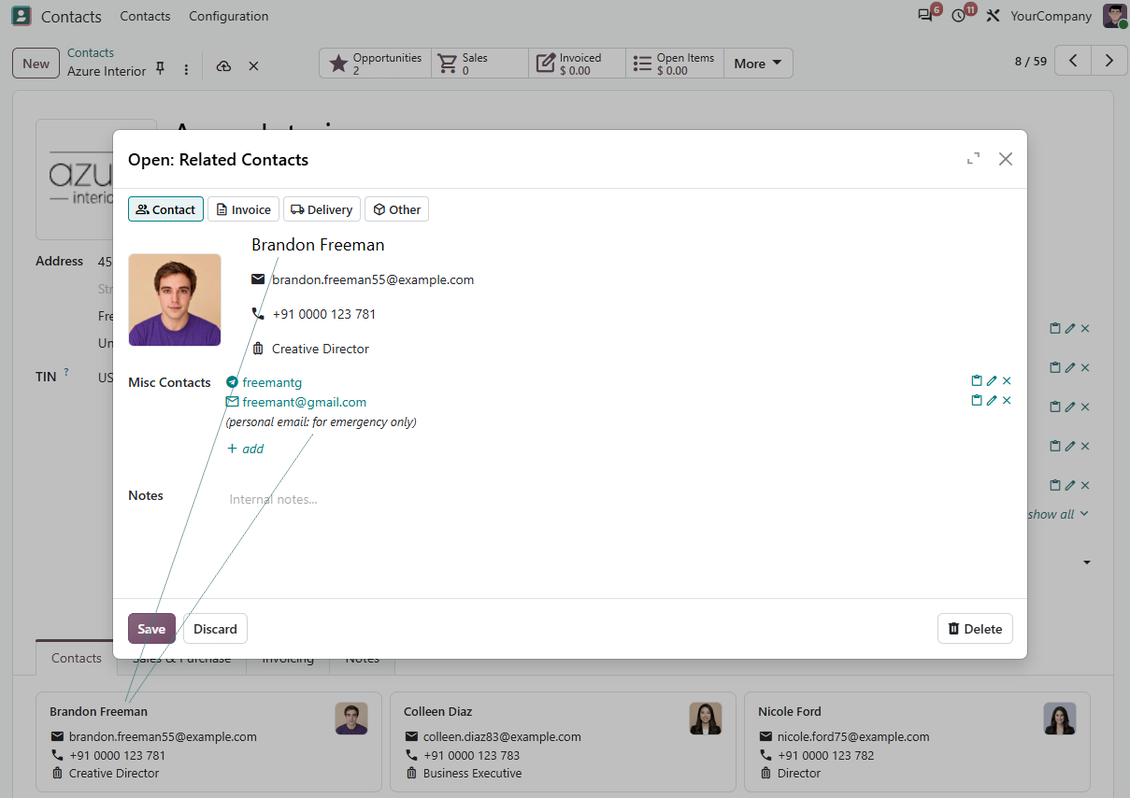1130x798 pixels.
Task: Click the New button
Action: coord(36,63)
